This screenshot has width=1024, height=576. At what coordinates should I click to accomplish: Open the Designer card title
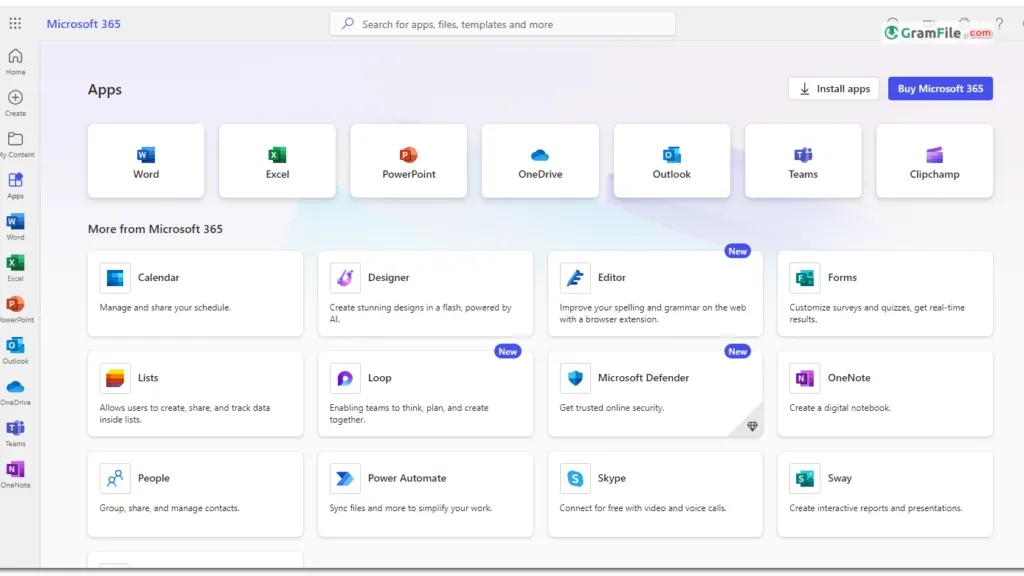pos(389,278)
